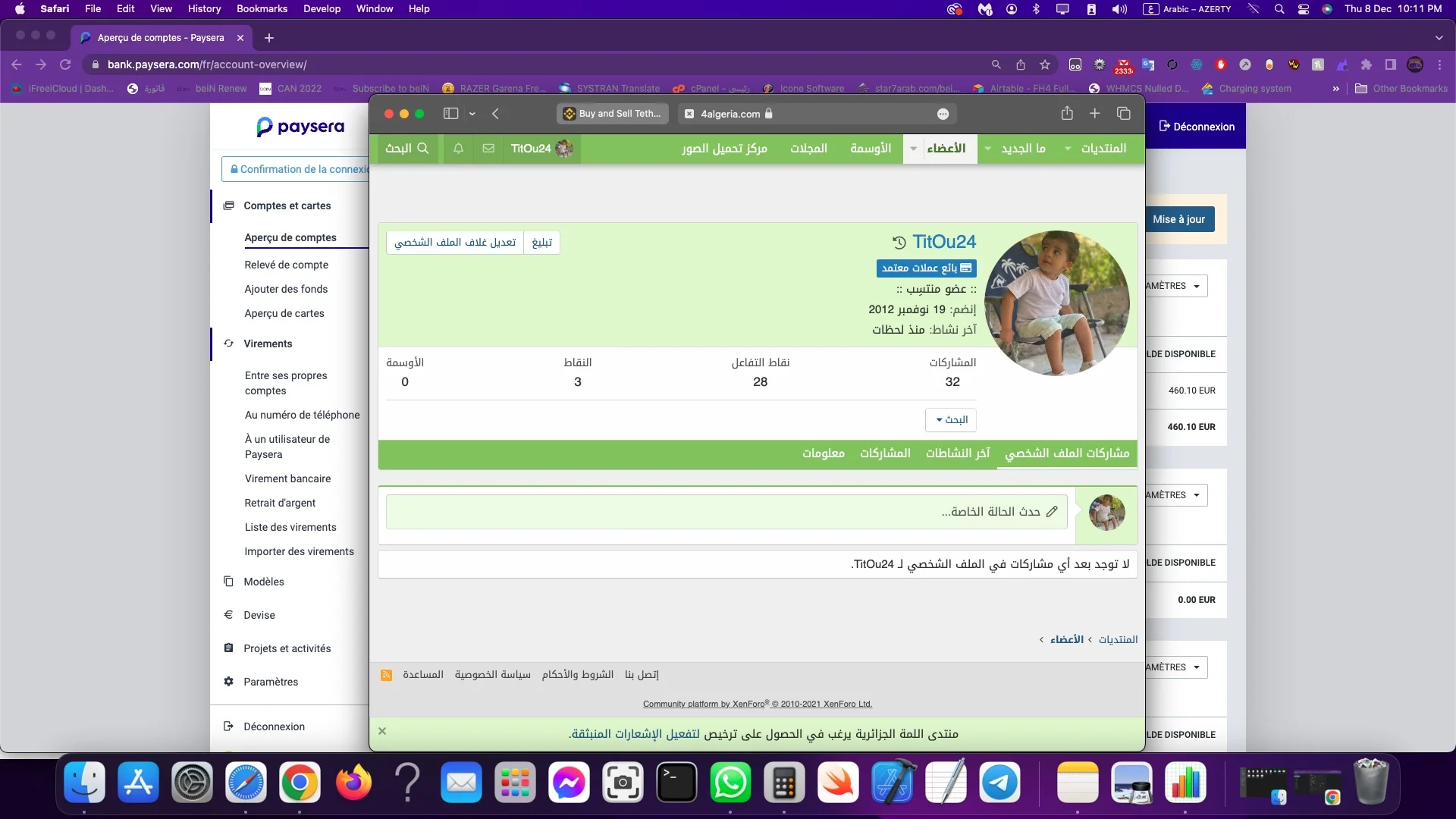Open the History menu in the menu bar
1456x819 pixels.
click(204, 9)
